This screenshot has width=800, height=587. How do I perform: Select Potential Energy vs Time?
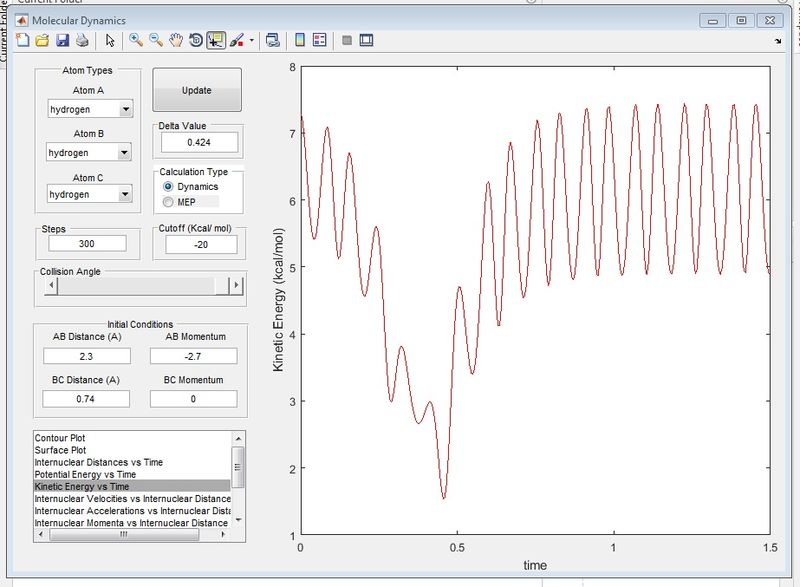pos(132,475)
